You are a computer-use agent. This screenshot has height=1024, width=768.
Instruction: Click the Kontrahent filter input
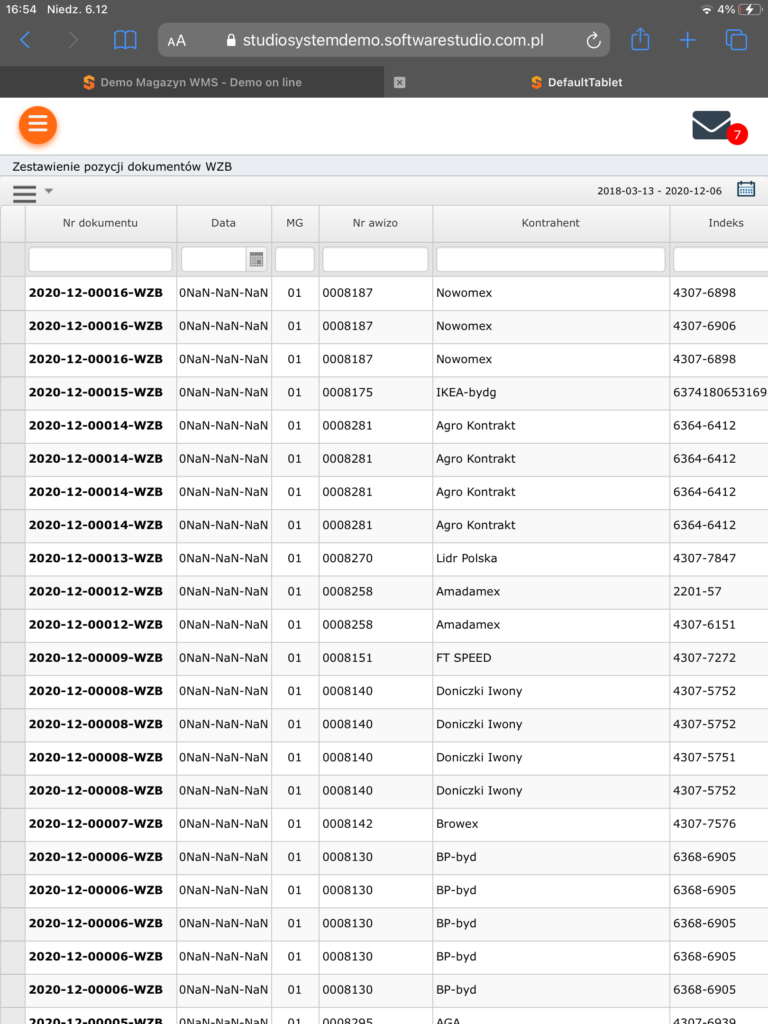(x=550, y=260)
